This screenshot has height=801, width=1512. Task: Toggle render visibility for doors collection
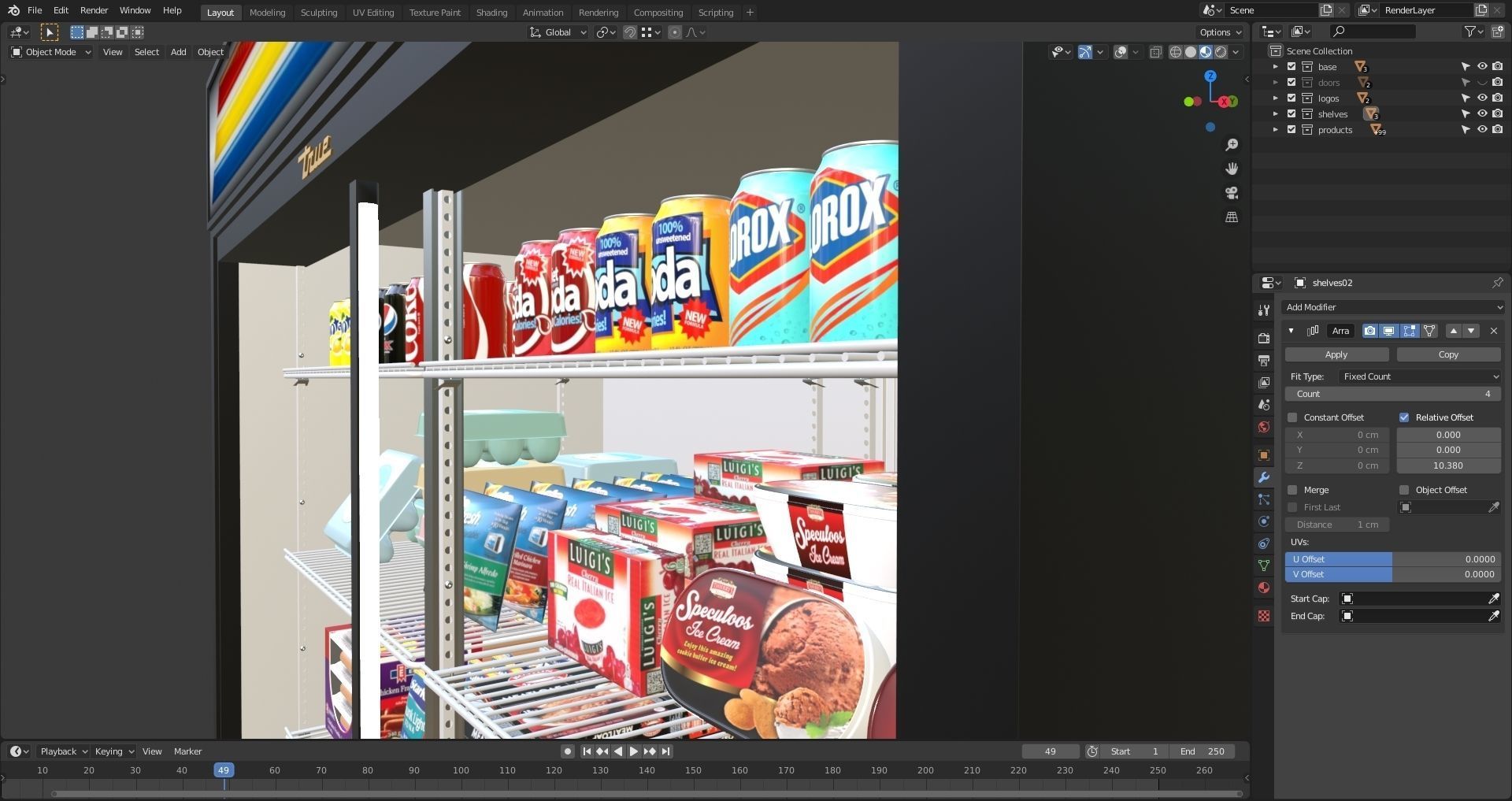click(x=1497, y=83)
